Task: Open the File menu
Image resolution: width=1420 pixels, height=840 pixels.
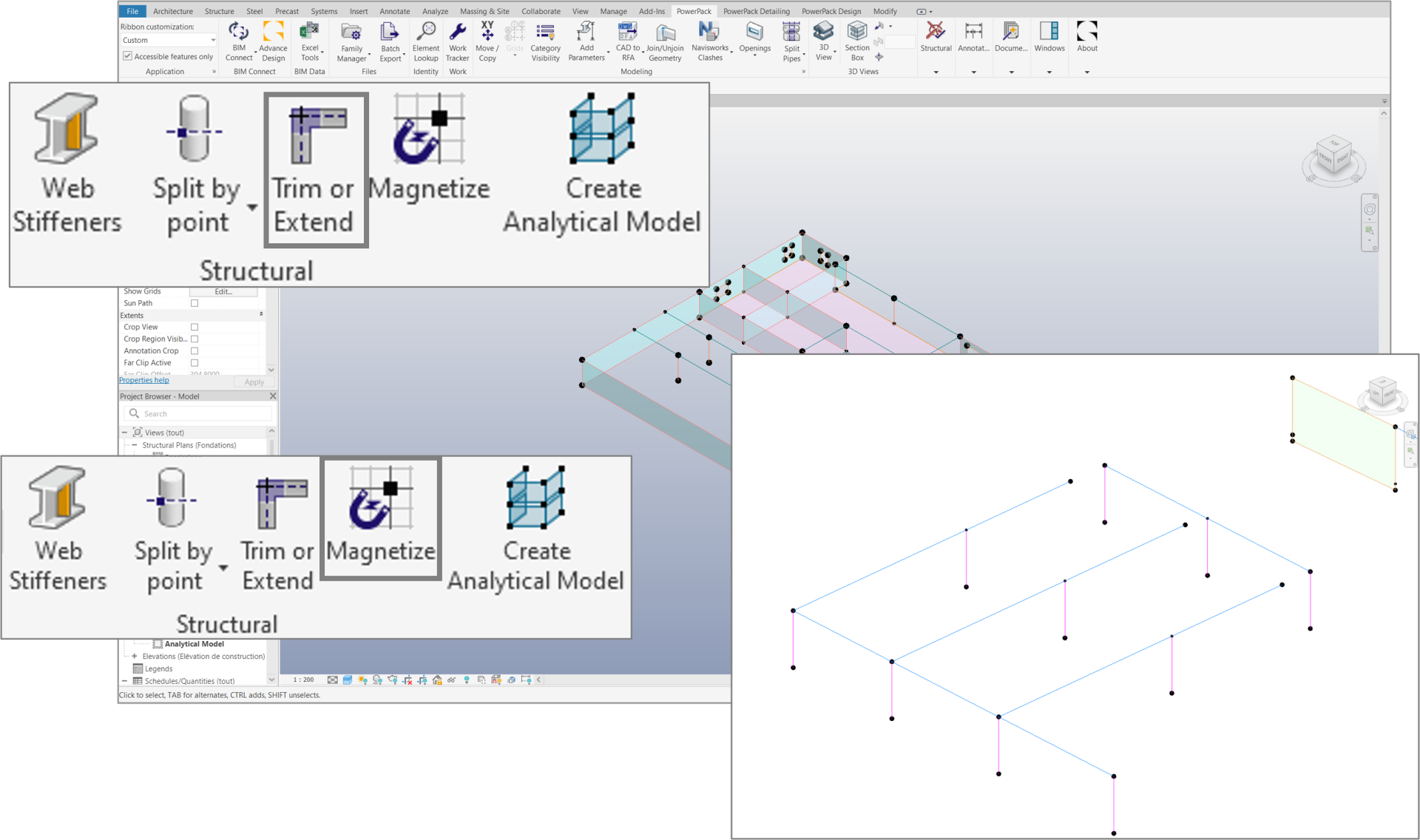Action: tap(132, 11)
